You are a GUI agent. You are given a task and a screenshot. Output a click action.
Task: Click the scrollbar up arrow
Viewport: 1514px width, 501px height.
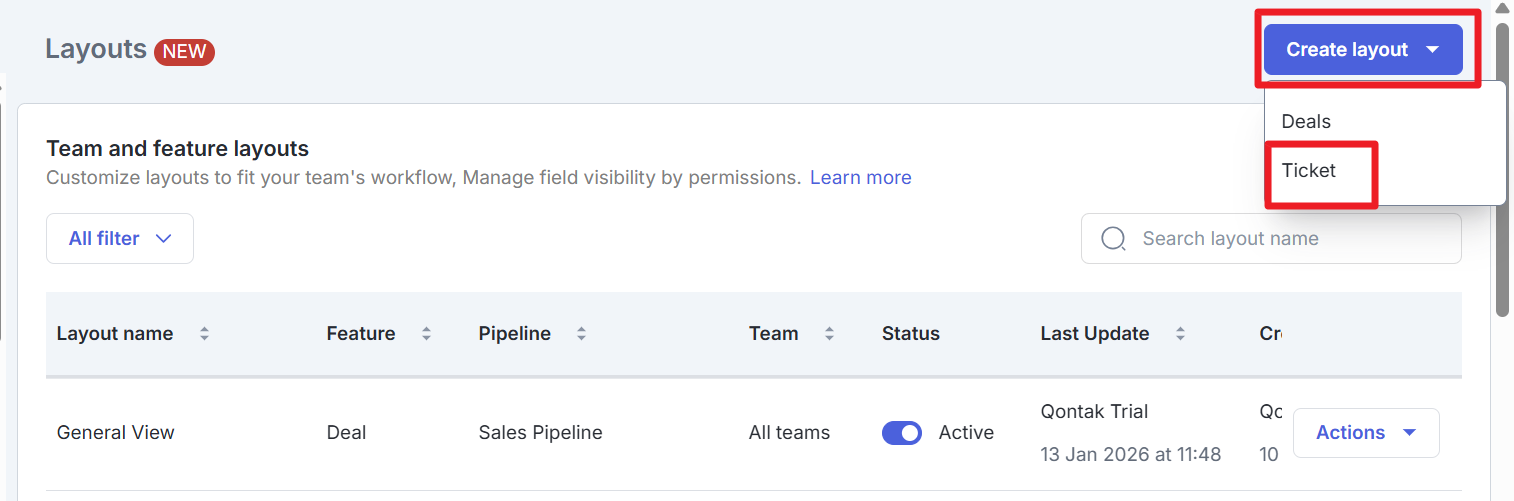(1501, 8)
